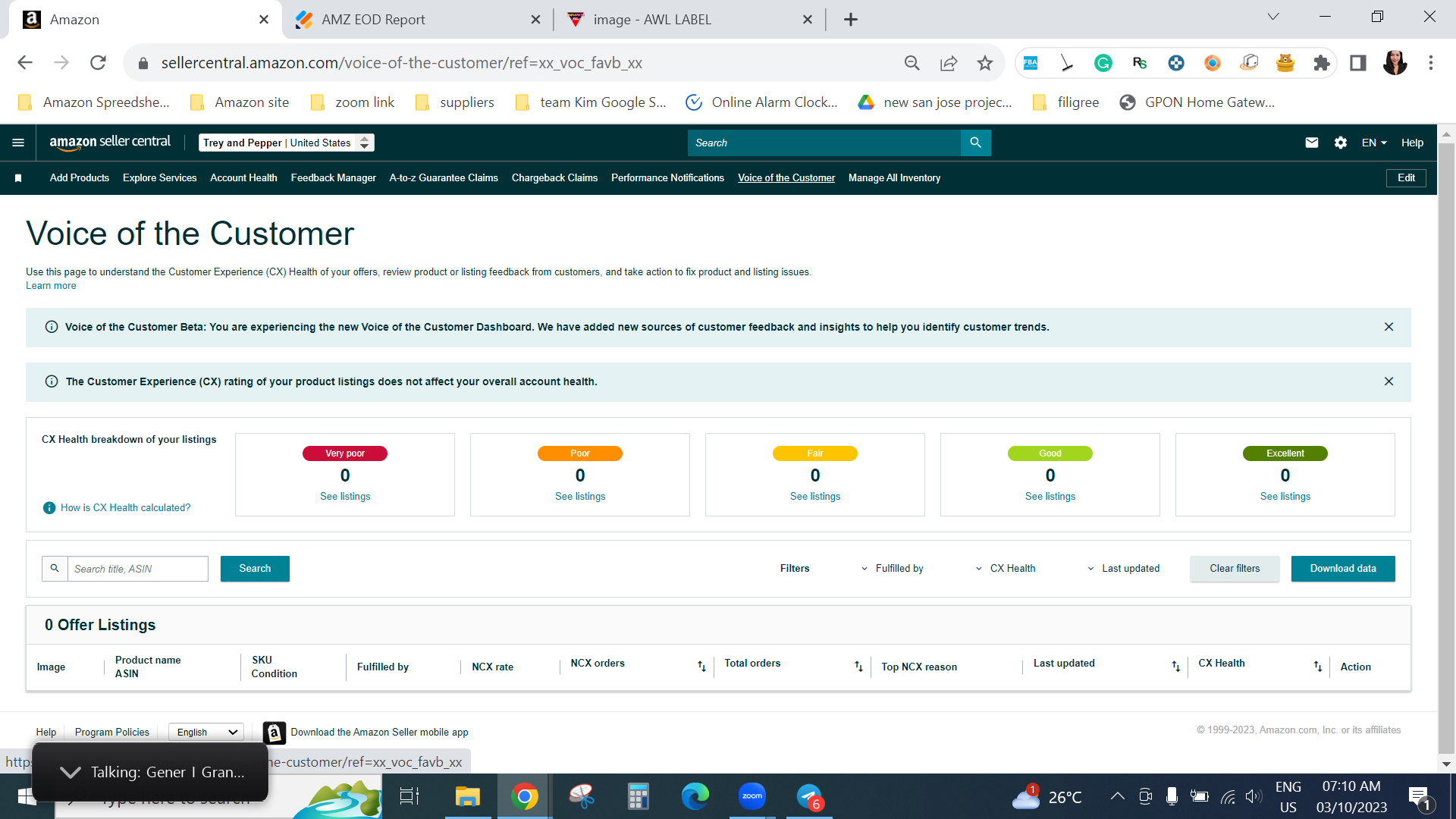Open Calculator from the taskbar
Image resolution: width=1456 pixels, height=819 pixels.
click(x=639, y=796)
